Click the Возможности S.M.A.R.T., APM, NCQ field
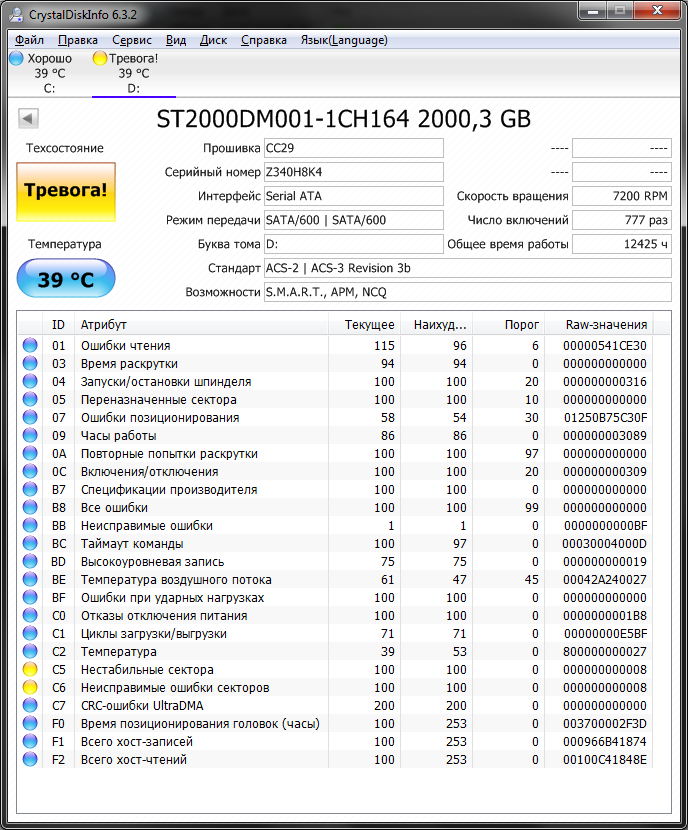688x830 pixels. [x=468, y=292]
